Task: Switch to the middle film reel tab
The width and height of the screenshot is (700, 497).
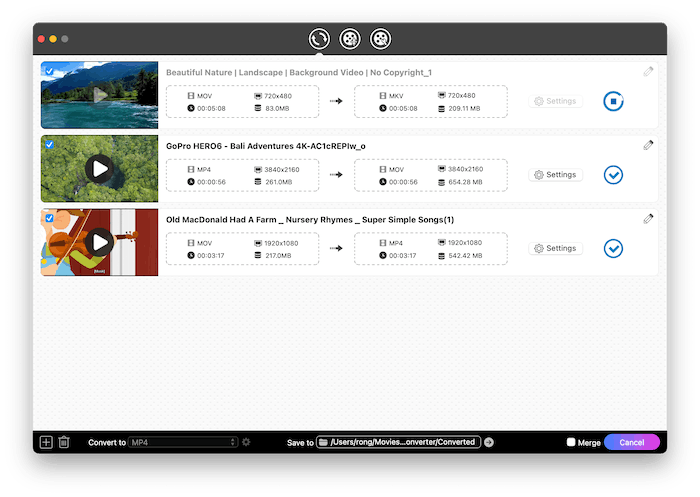Action: pyautogui.click(x=349, y=39)
